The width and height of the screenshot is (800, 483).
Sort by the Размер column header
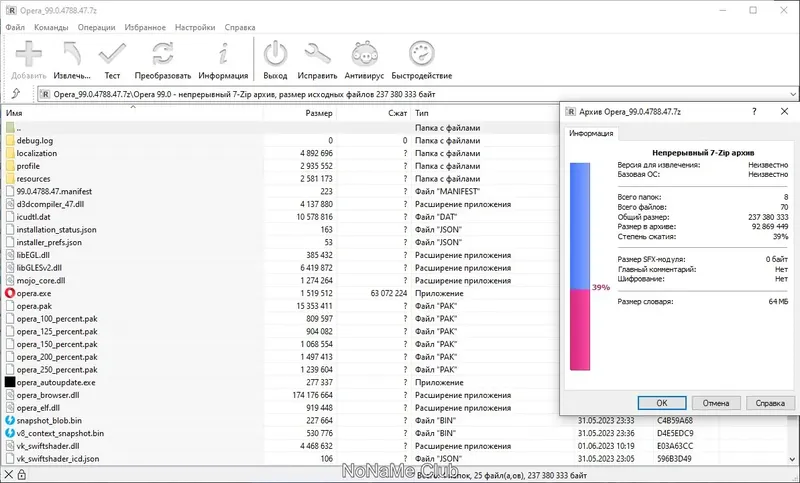(x=300, y=113)
